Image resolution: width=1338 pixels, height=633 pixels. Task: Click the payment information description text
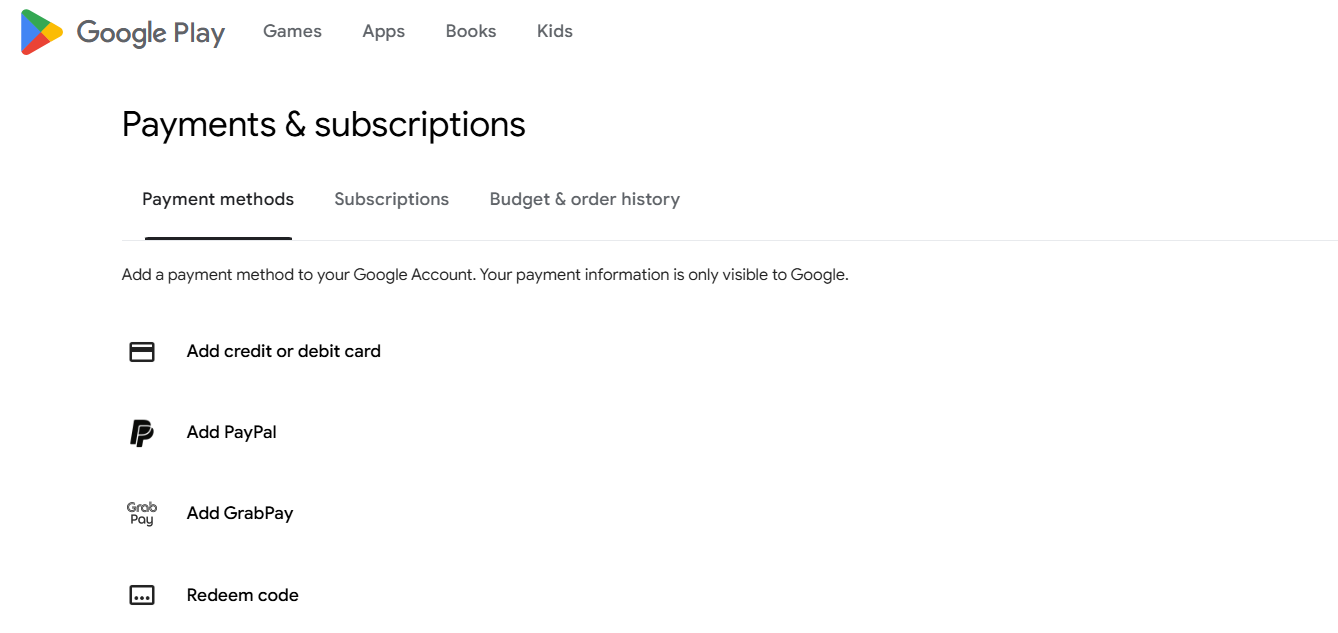click(x=485, y=274)
